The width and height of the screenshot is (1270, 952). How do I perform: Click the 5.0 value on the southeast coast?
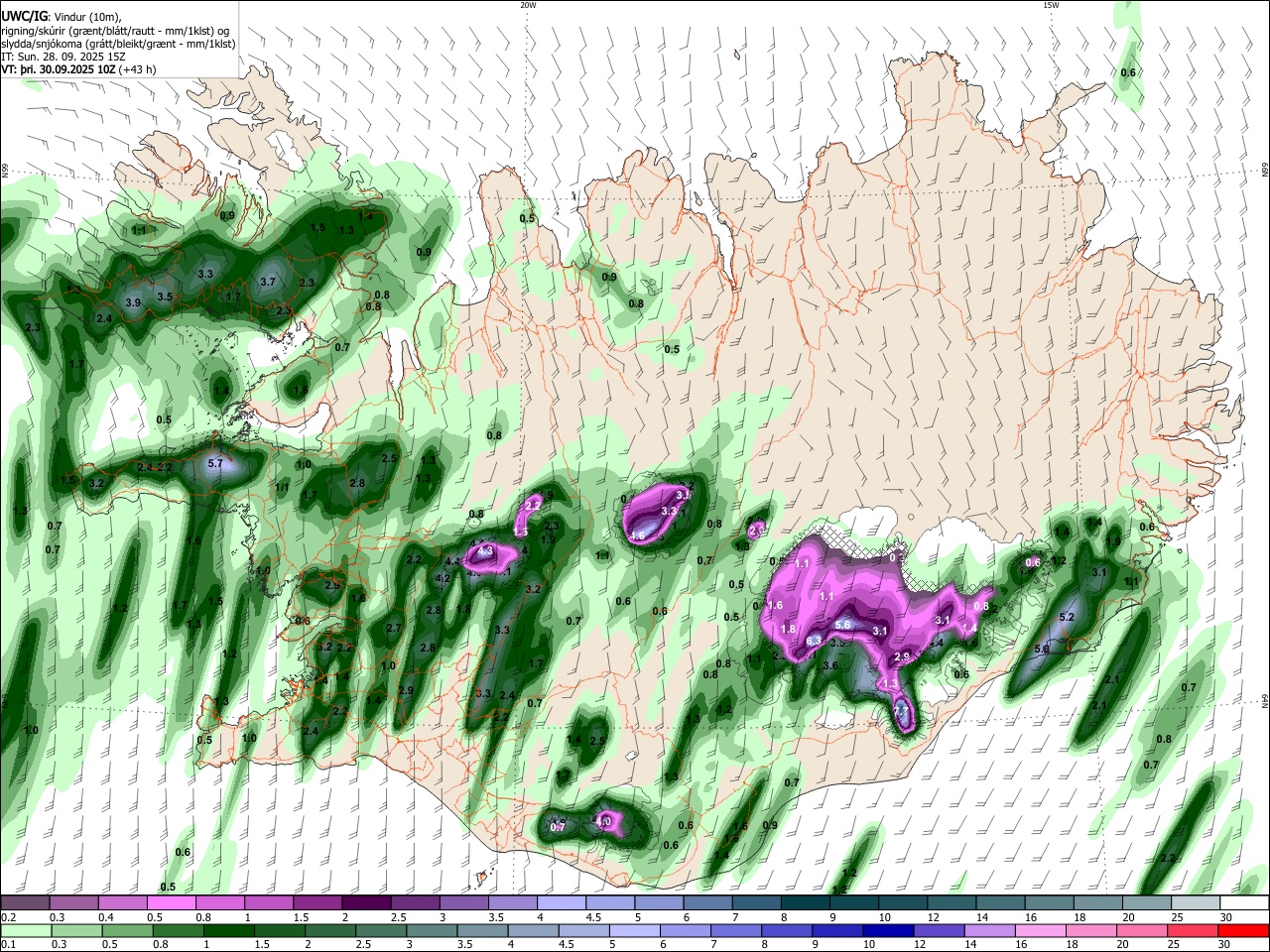coord(1042,650)
